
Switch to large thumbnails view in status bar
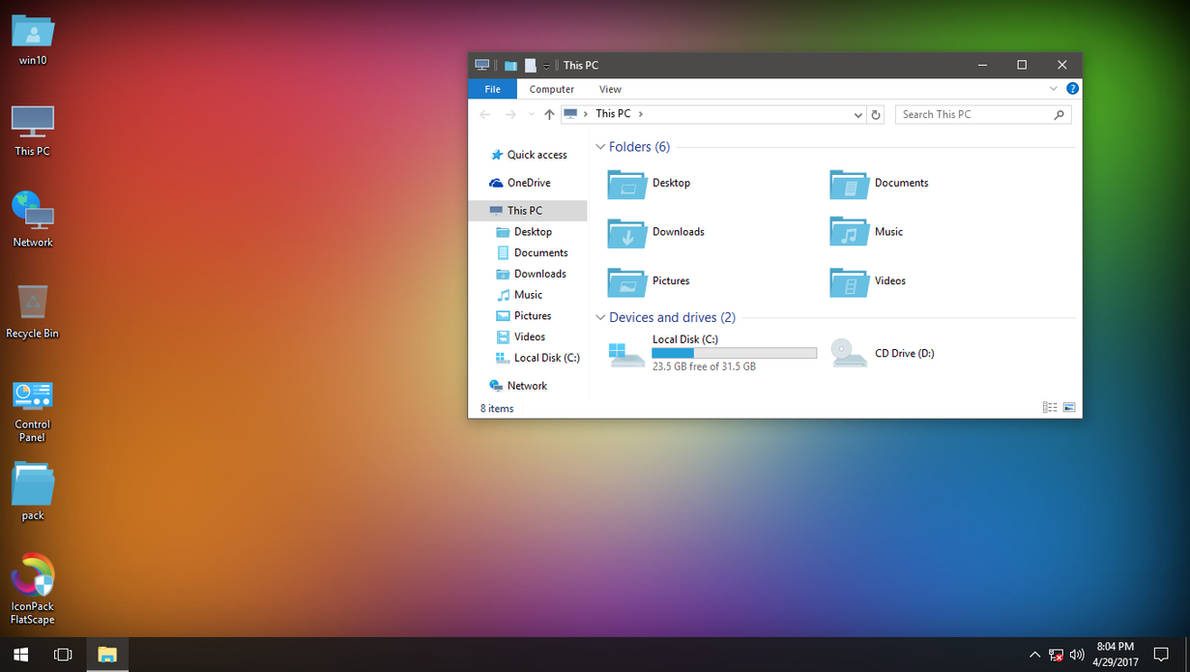[1069, 408]
